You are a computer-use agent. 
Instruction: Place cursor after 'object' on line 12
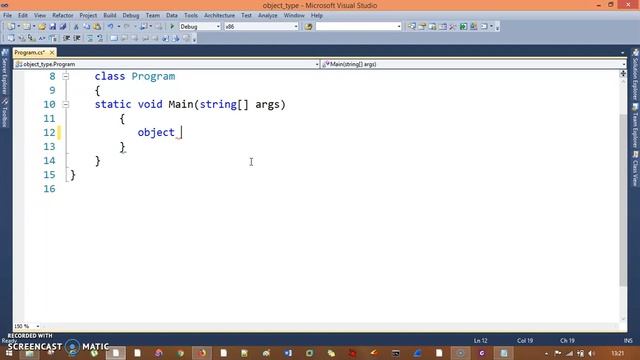(176, 133)
